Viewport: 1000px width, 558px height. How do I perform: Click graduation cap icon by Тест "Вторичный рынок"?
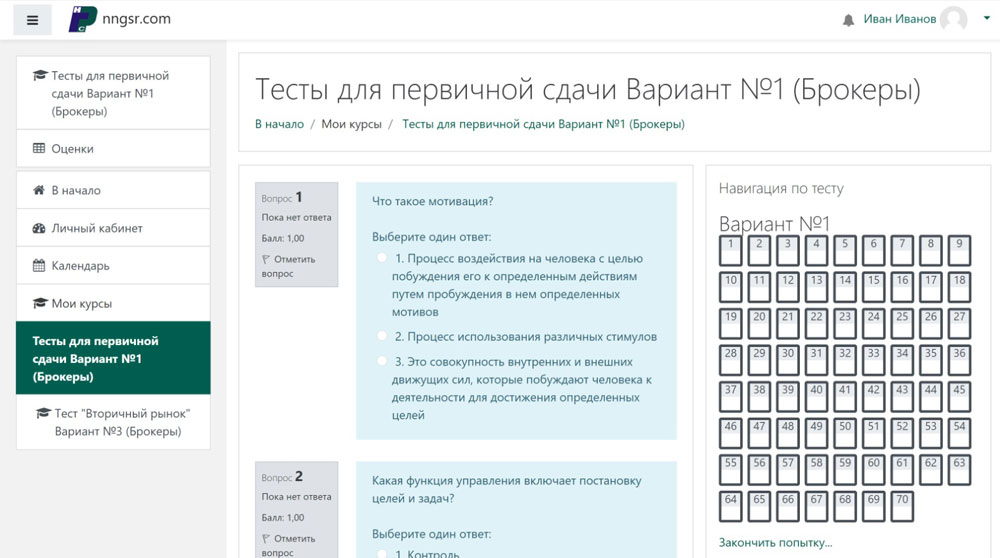(x=43, y=413)
